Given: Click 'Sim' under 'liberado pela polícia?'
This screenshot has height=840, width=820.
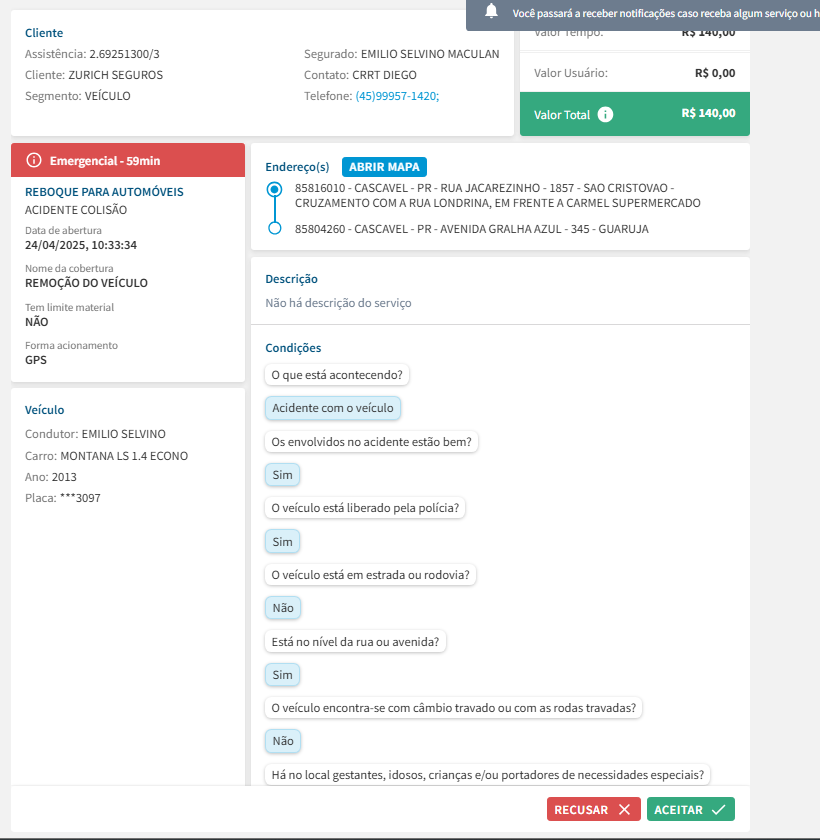Looking at the screenshot, I should (283, 542).
